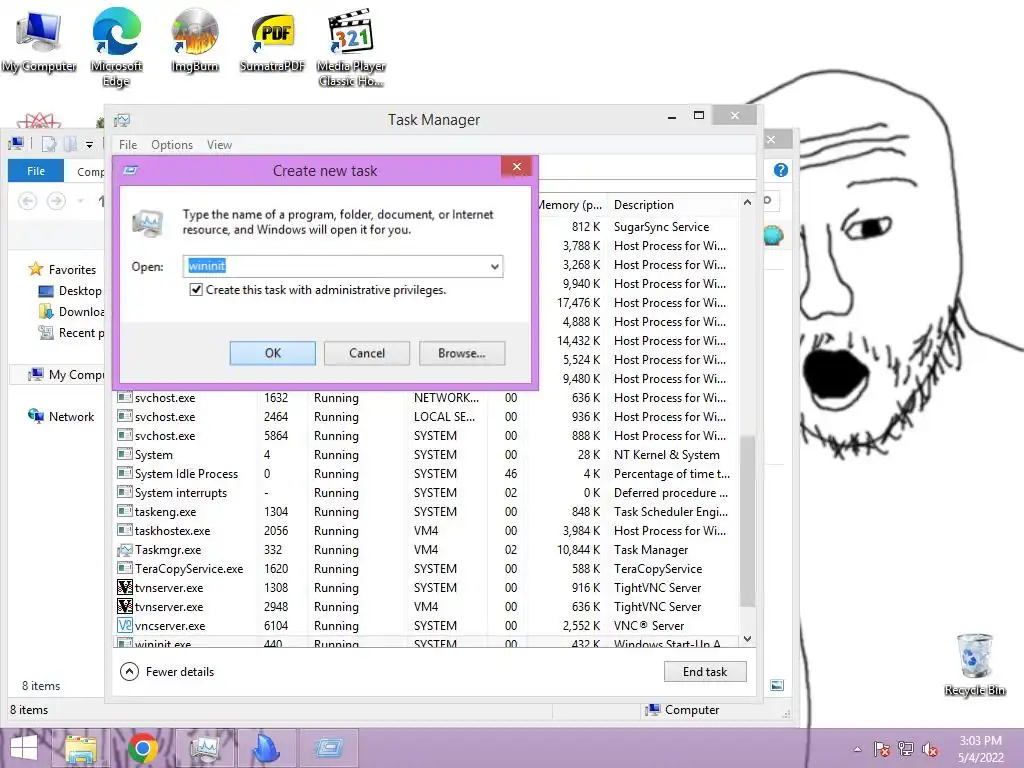Open SumatraPDF desktop shortcut

tap(272, 42)
